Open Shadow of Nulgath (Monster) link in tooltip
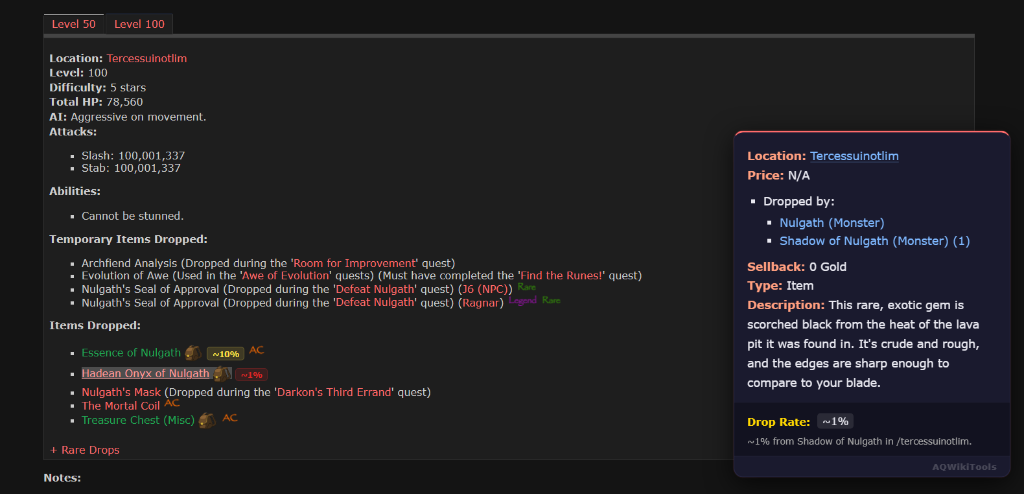1024x494 pixels. (x=874, y=241)
